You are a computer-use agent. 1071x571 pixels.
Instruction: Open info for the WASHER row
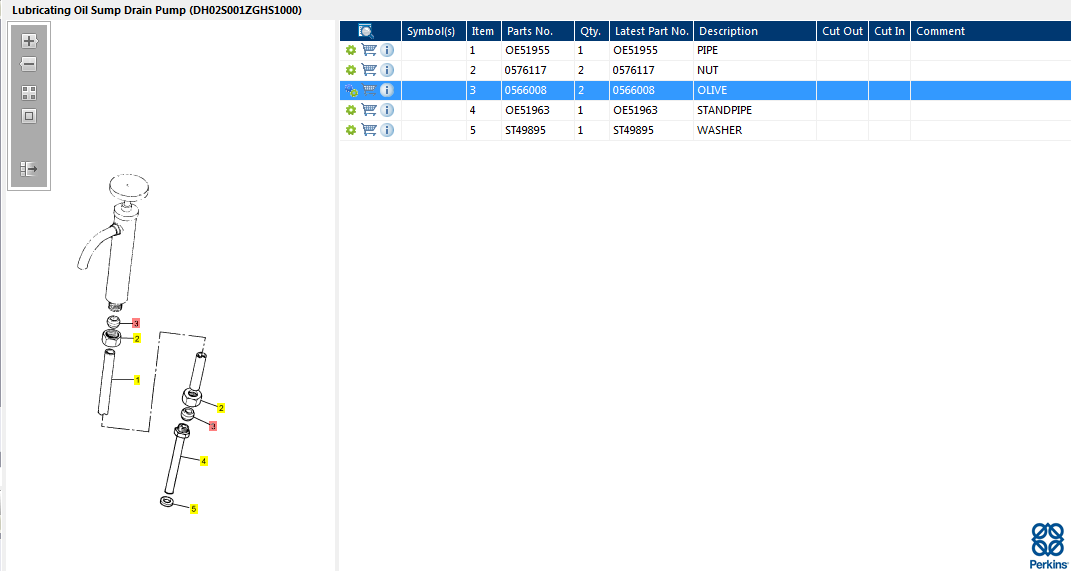[387, 130]
